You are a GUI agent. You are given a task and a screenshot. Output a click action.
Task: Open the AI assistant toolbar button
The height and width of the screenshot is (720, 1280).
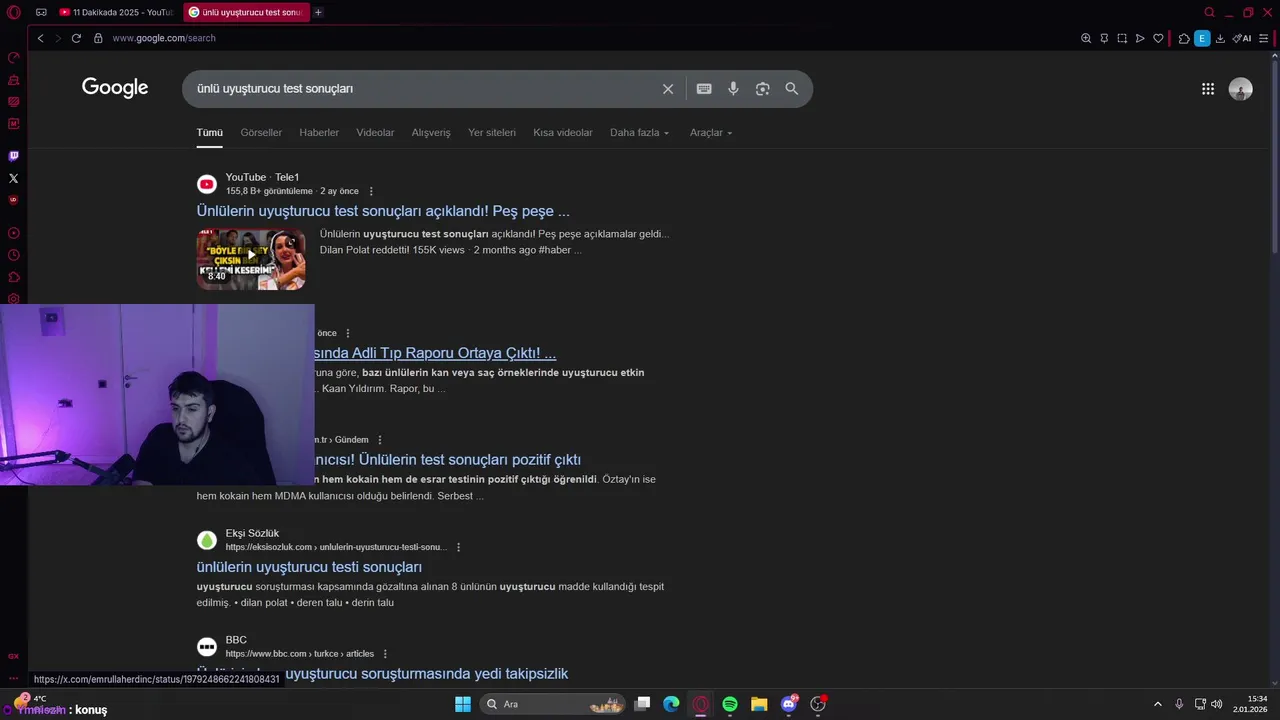point(1242,38)
